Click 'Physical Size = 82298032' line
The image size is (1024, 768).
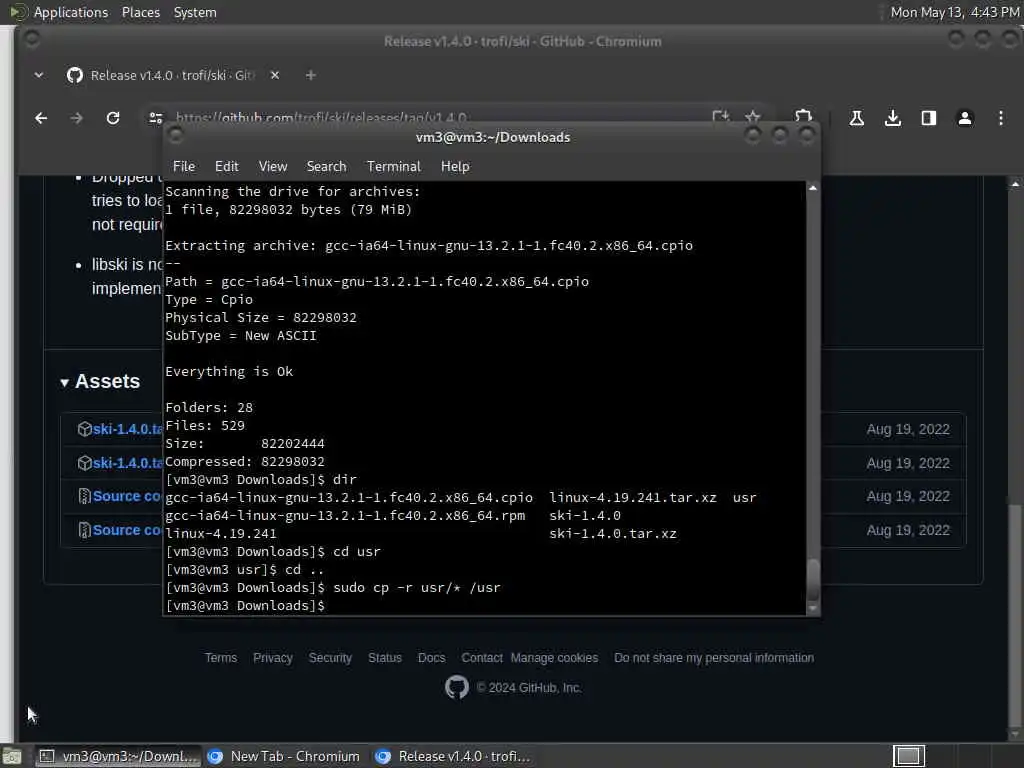click(261, 317)
